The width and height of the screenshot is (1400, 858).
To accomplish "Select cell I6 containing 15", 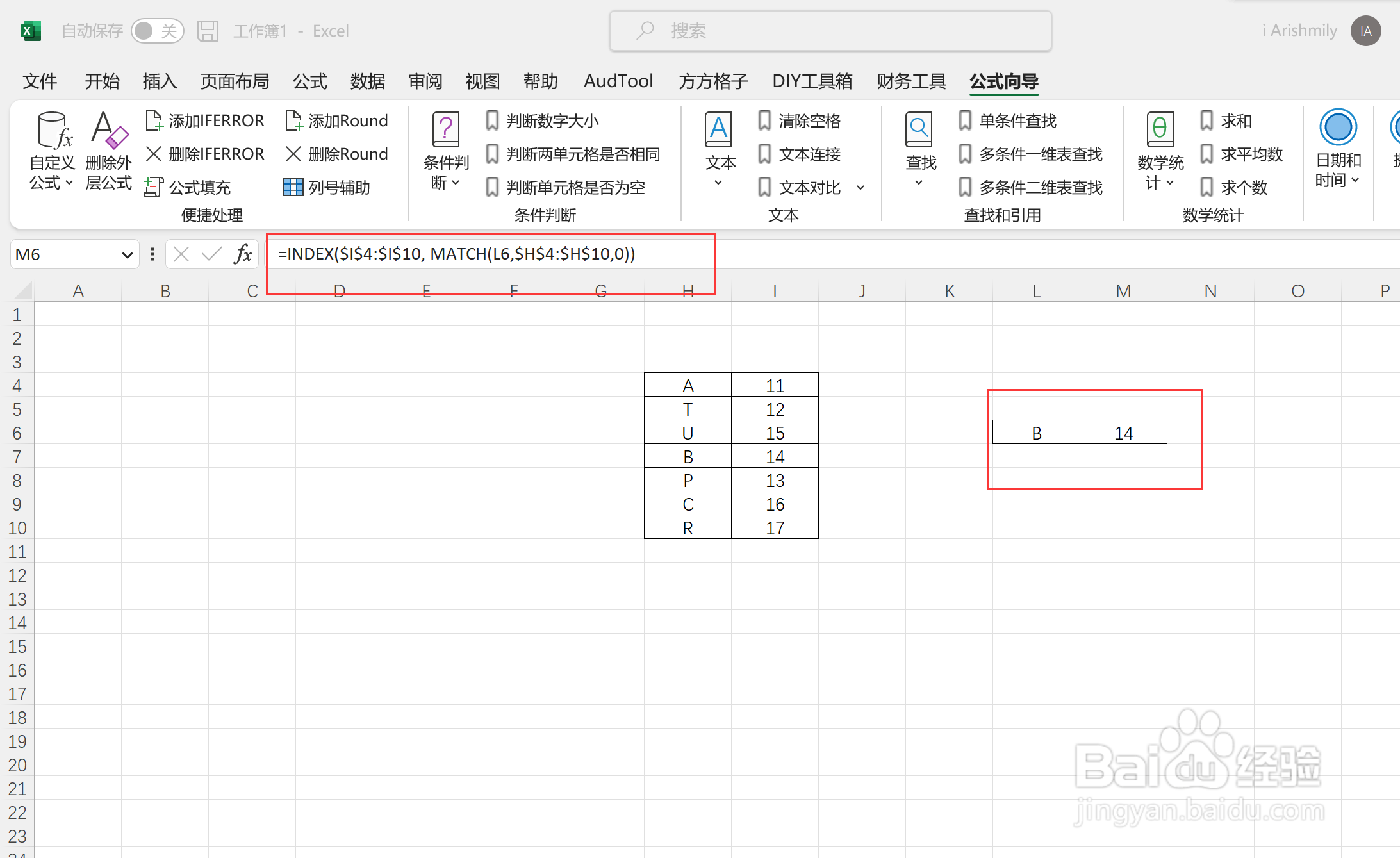I will click(x=775, y=433).
